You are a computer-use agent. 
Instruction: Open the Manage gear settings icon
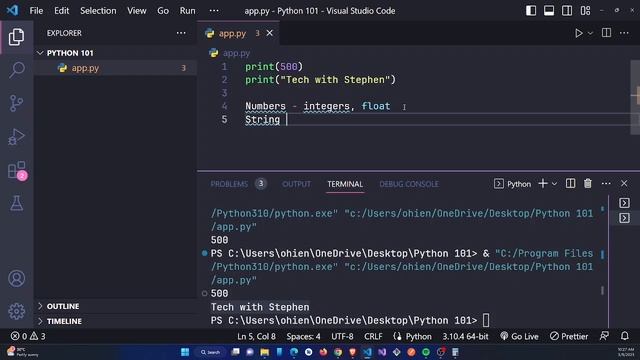click(16, 311)
